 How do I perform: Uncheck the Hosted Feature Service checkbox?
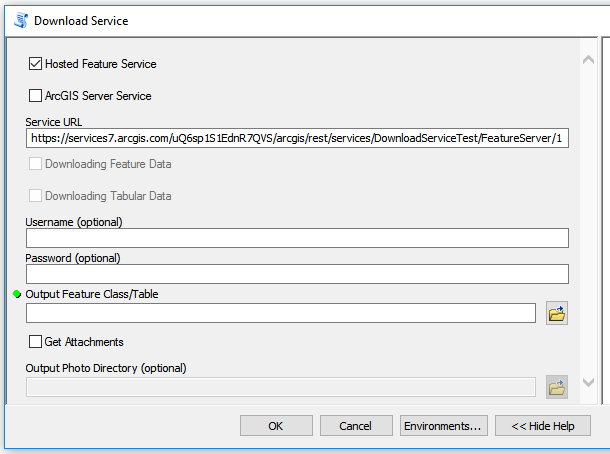coord(36,64)
